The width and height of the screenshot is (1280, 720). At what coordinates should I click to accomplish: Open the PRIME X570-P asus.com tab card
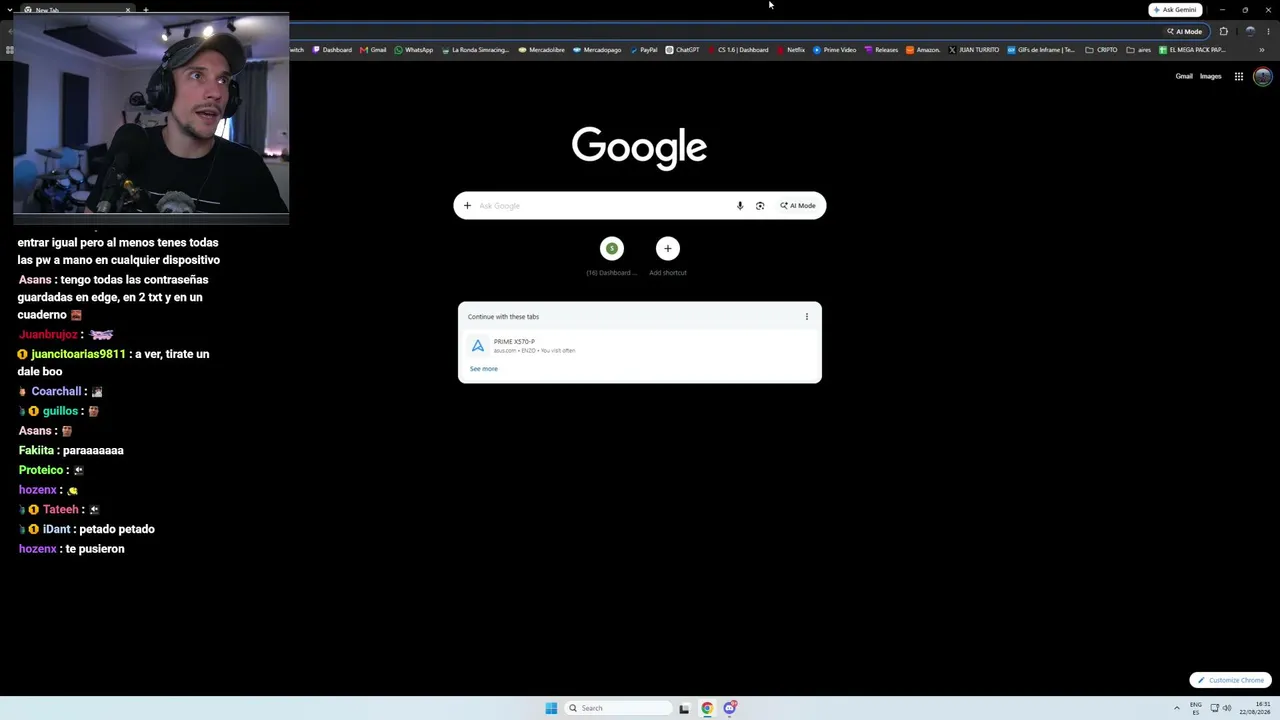640,346
